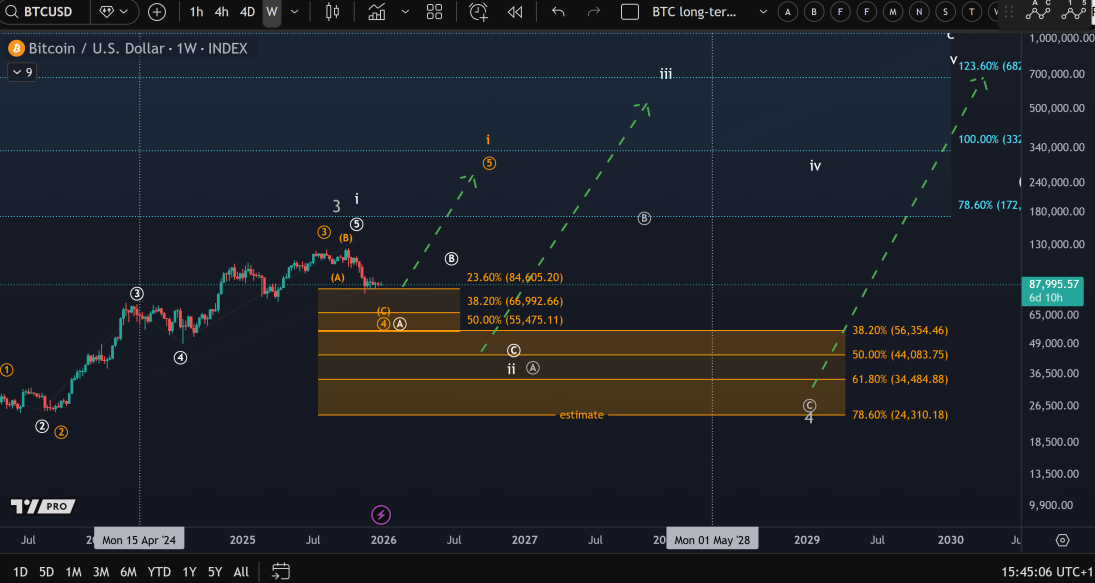The height and width of the screenshot is (583, 1095).
Task: Click the add symbol plus icon
Action: tap(157, 12)
